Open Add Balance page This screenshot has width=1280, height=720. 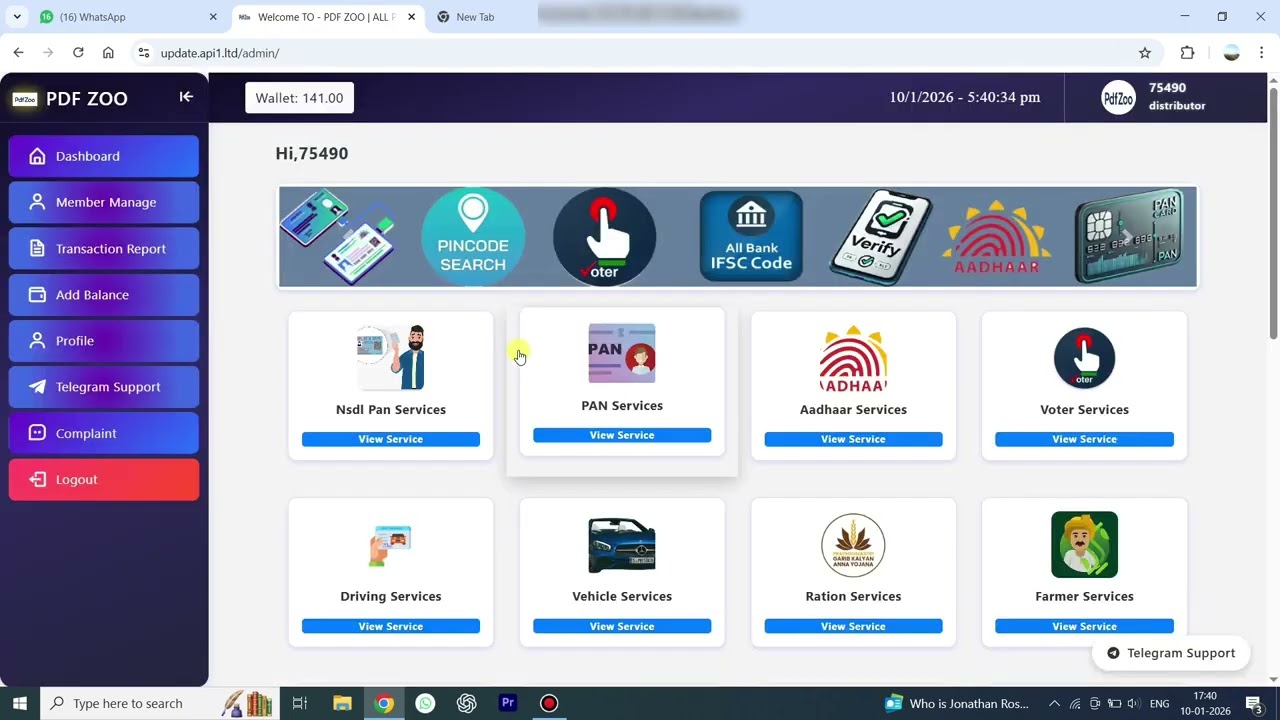tap(104, 295)
